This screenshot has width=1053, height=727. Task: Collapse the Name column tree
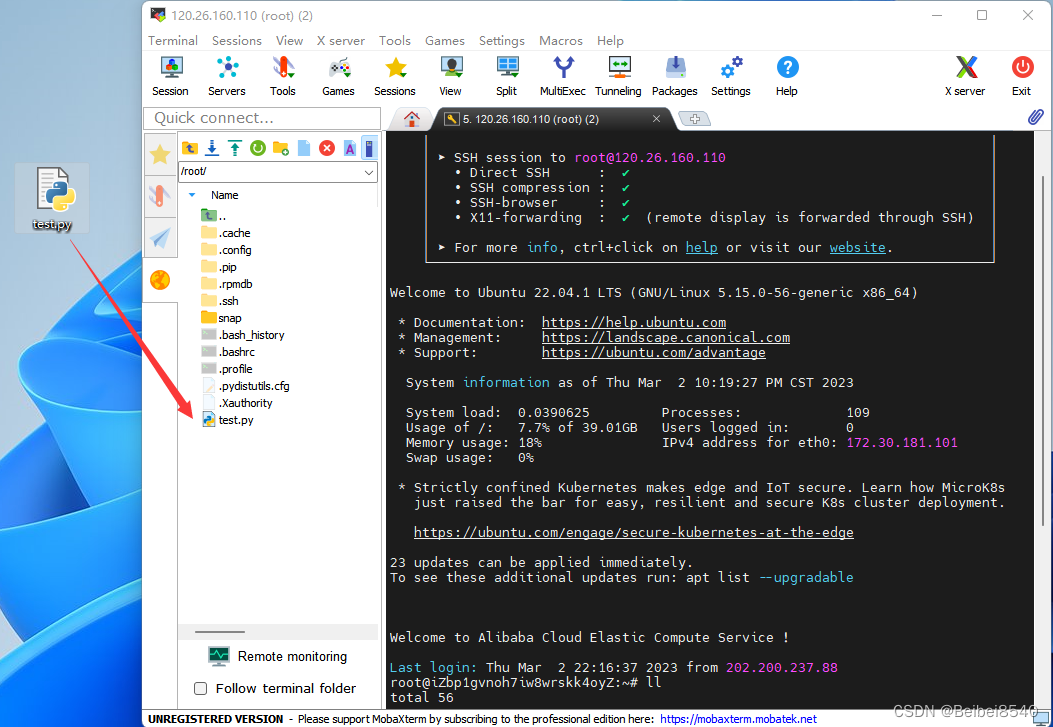coord(190,195)
